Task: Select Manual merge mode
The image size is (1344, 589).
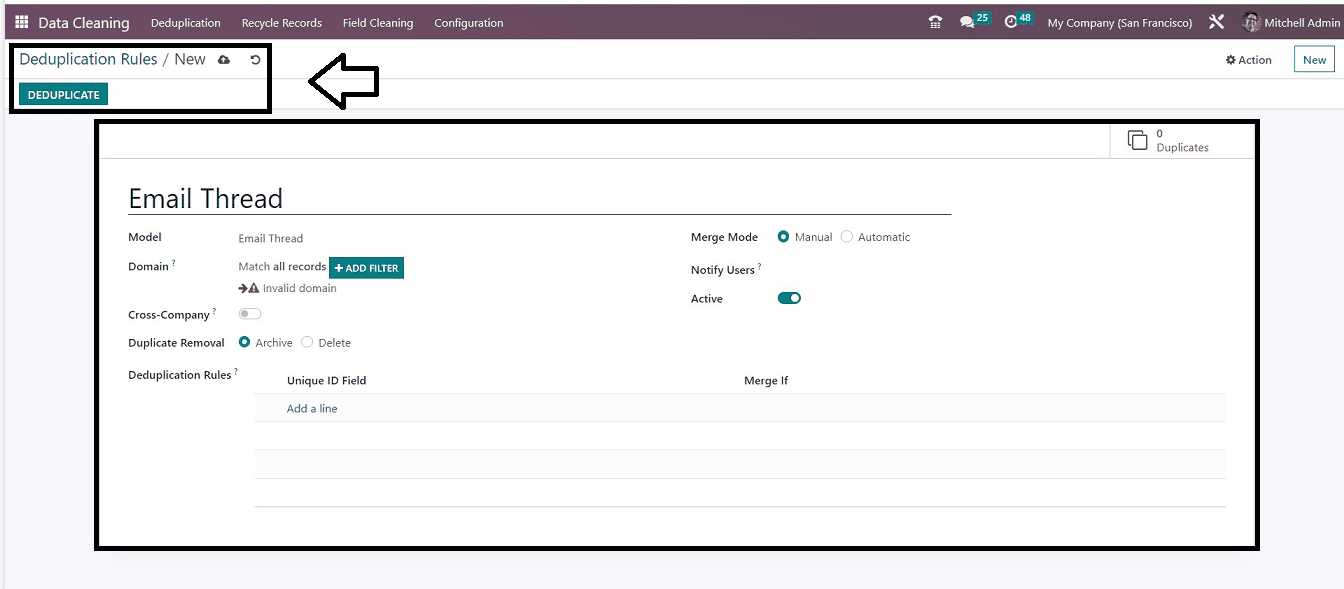Action: 783,237
